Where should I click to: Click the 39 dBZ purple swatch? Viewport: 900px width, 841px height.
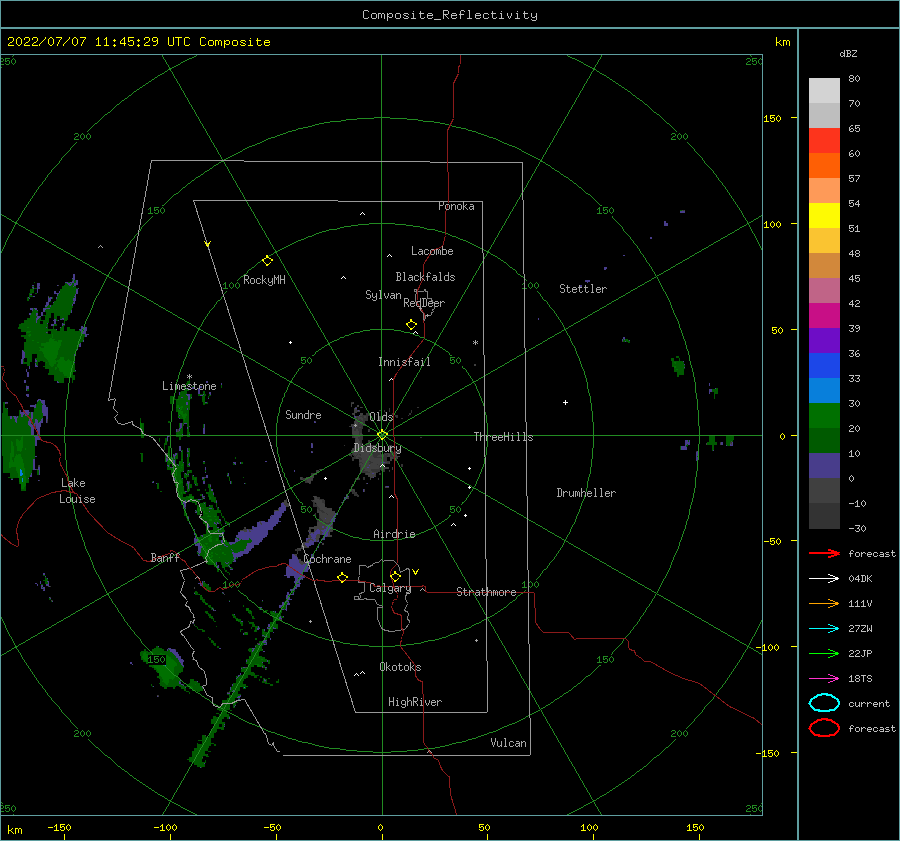tap(824, 340)
